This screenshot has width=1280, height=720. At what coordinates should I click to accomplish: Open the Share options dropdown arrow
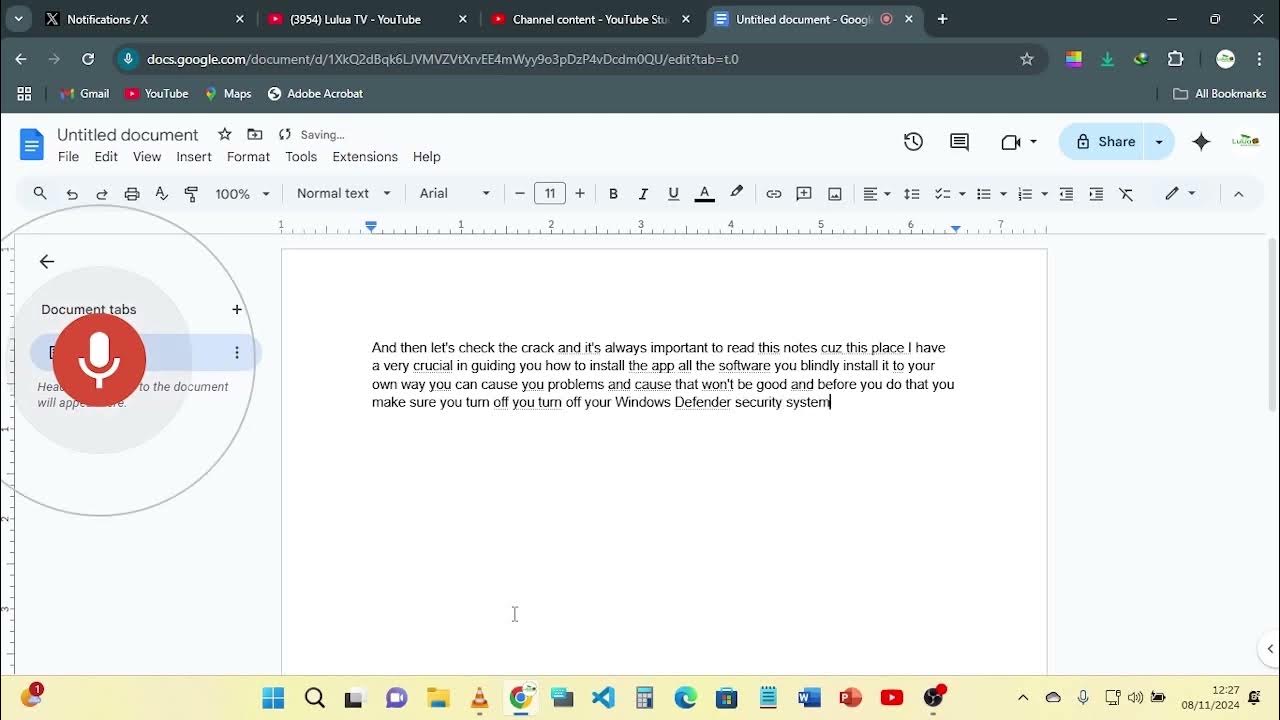[1159, 142]
